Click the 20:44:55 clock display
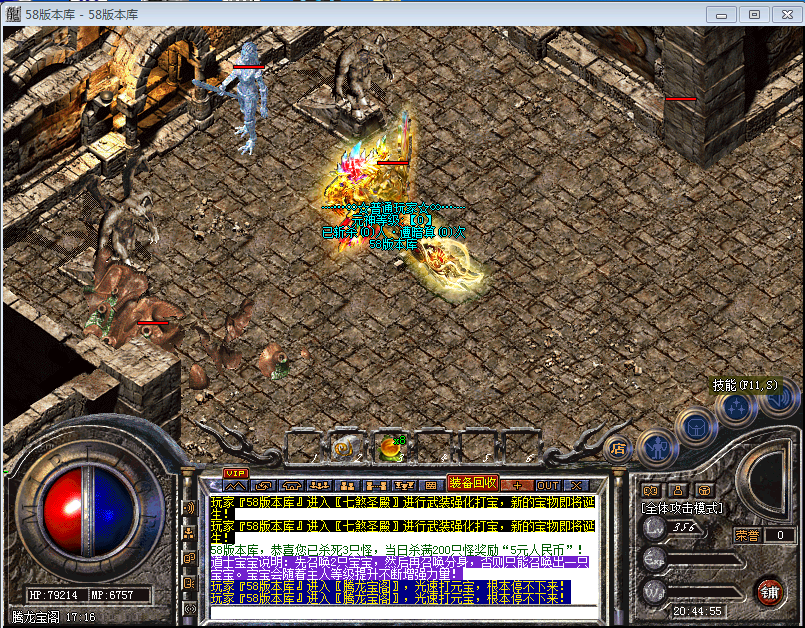Viewport: 805px width, 628px height. pyautogui.click(x=697, y=611)
